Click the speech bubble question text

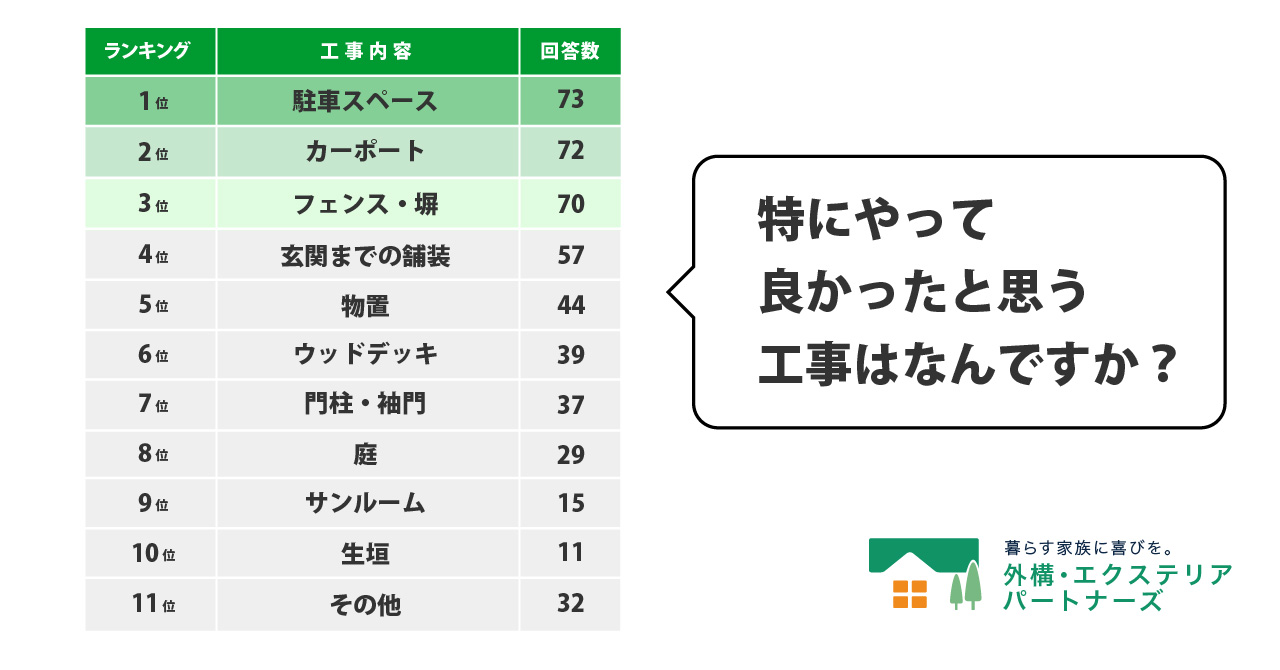pos(958,293)
